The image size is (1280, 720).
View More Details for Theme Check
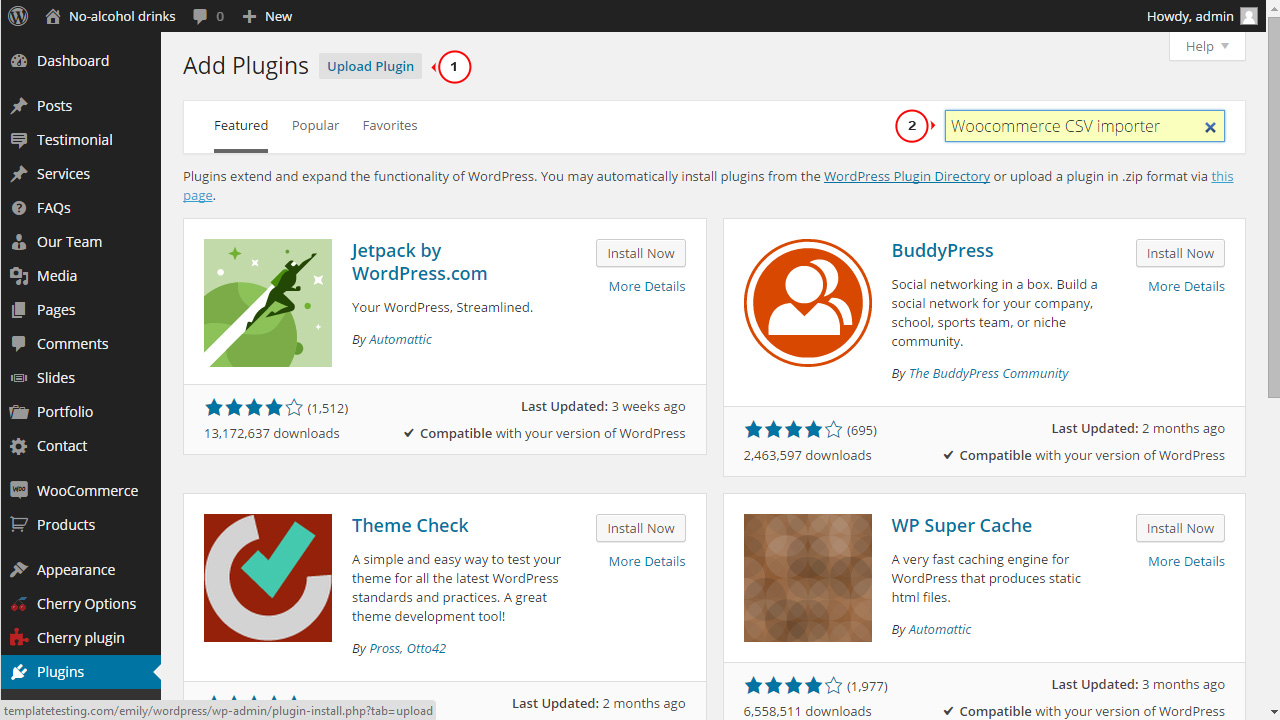click(x=647, y=561)
